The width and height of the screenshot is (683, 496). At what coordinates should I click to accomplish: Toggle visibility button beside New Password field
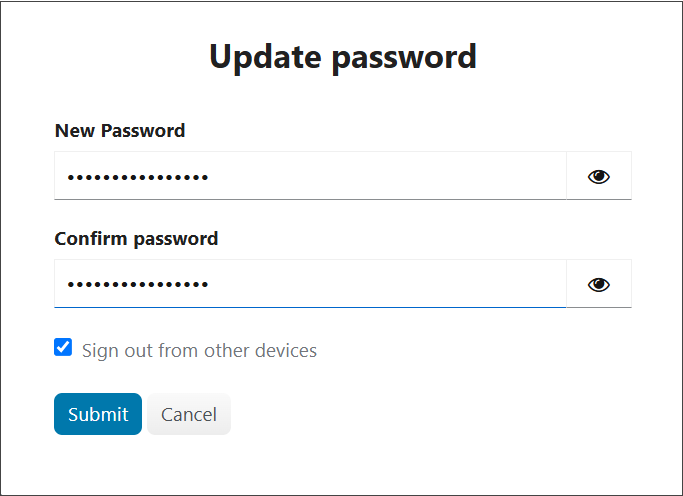tap(598, 176)
